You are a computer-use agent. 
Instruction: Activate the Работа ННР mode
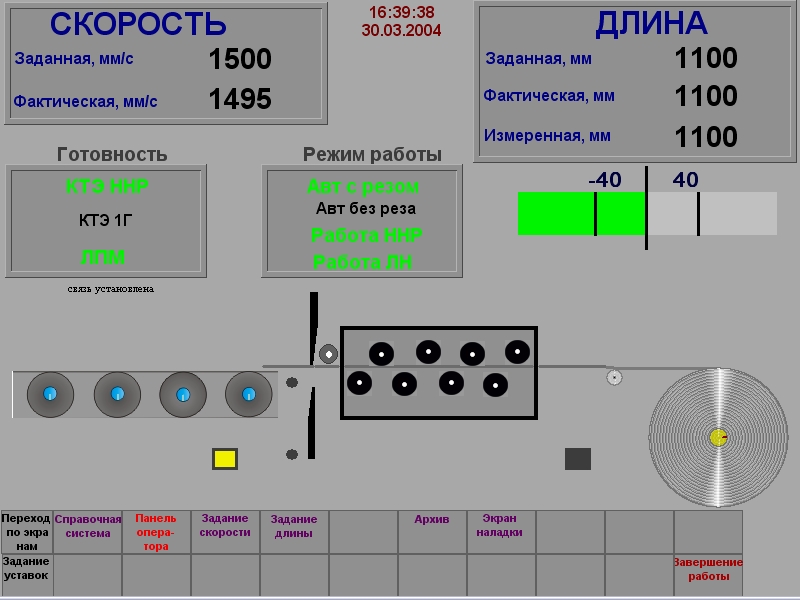click(365, 237)
